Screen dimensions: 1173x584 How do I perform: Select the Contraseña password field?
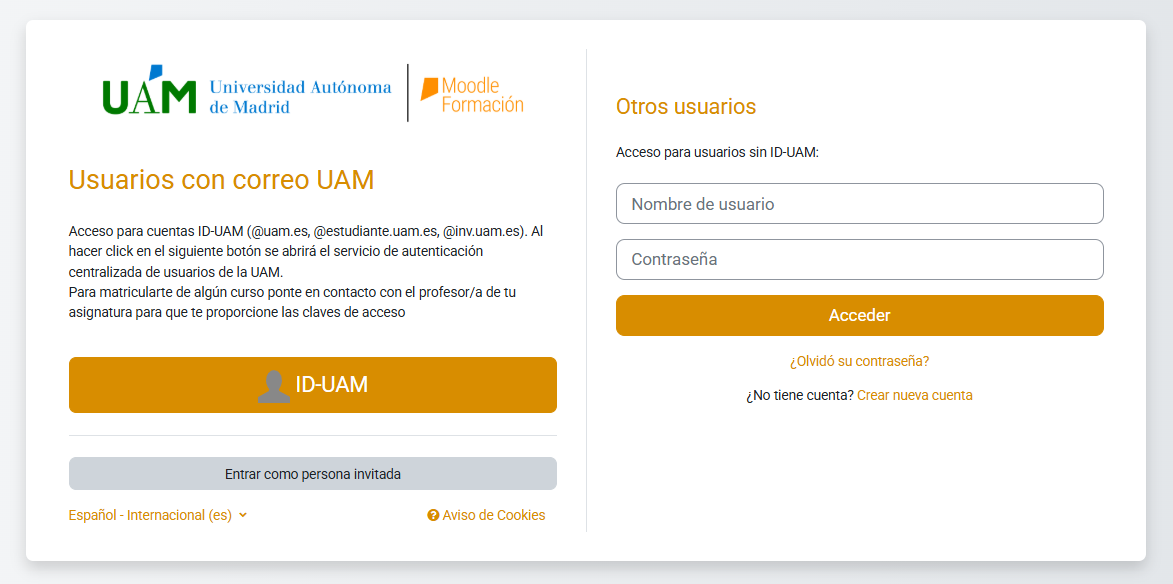(x=859, y=259)
